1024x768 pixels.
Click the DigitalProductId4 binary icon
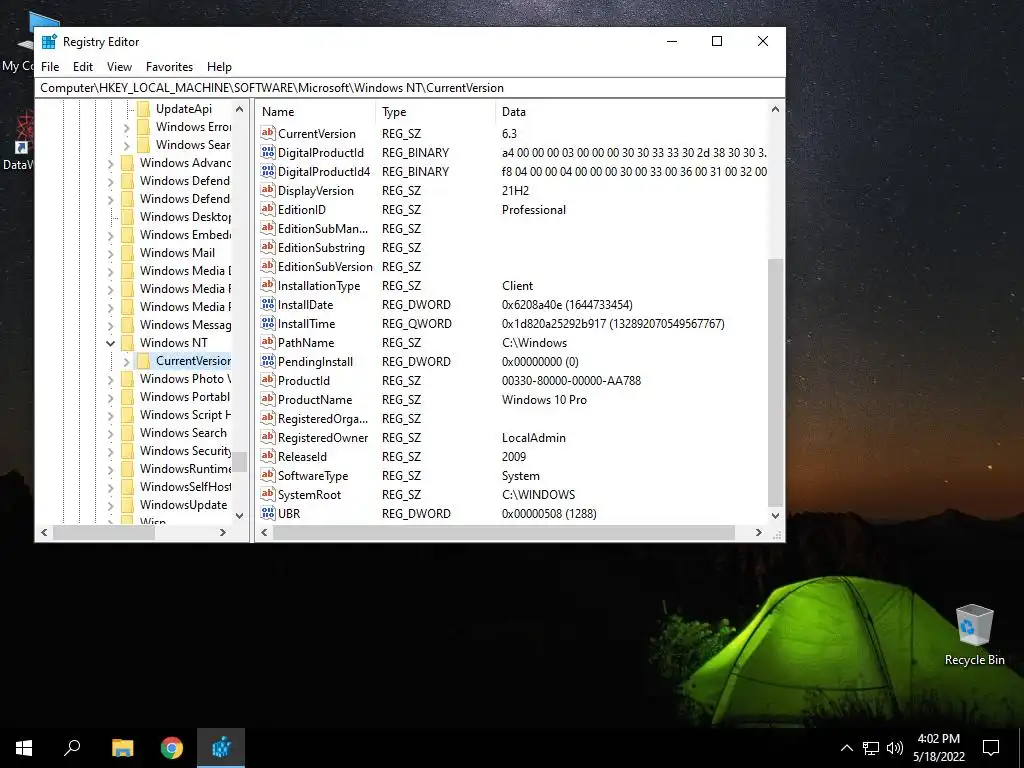(268, 171)
